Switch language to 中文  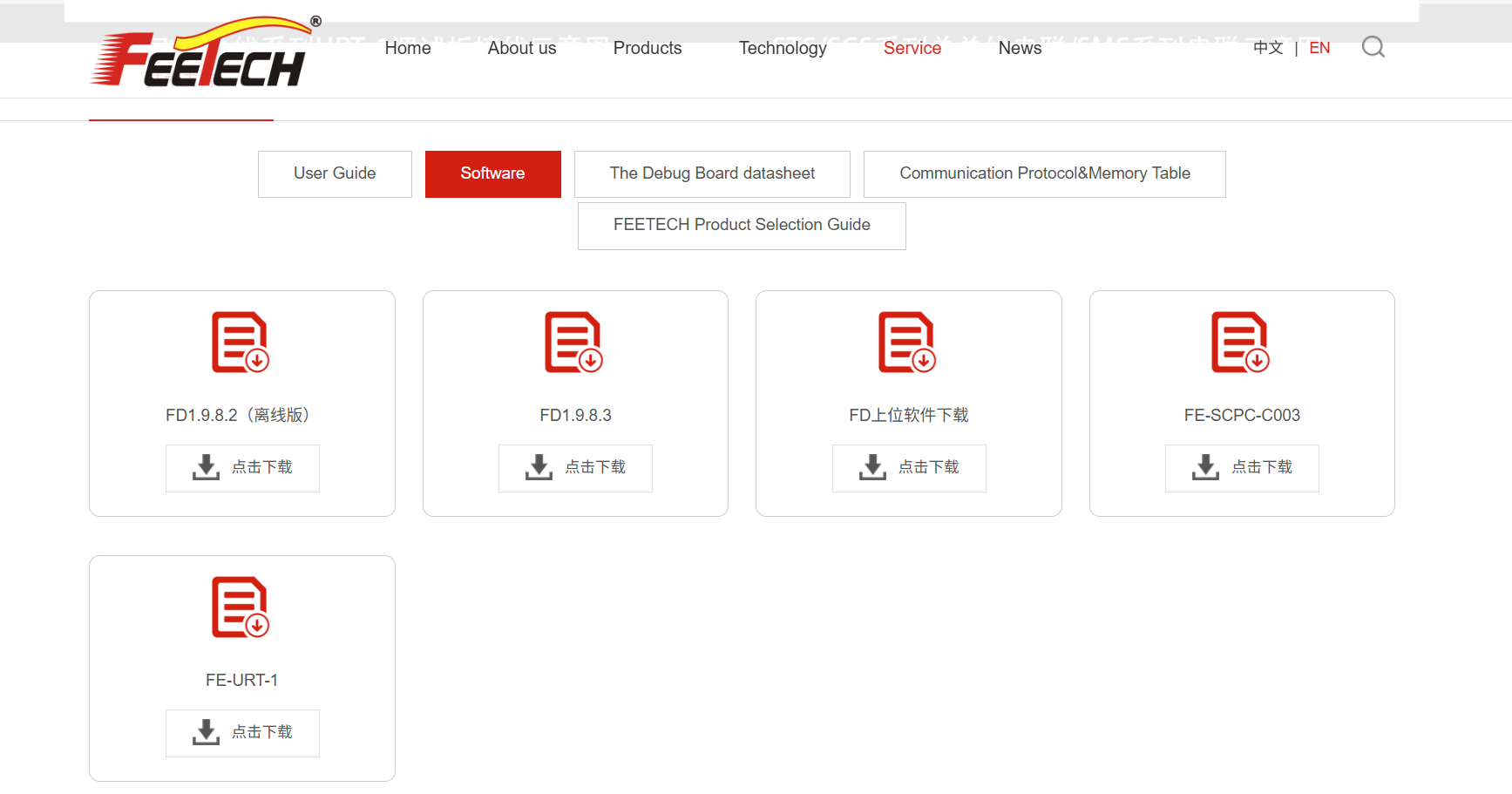coord(1268,48)
